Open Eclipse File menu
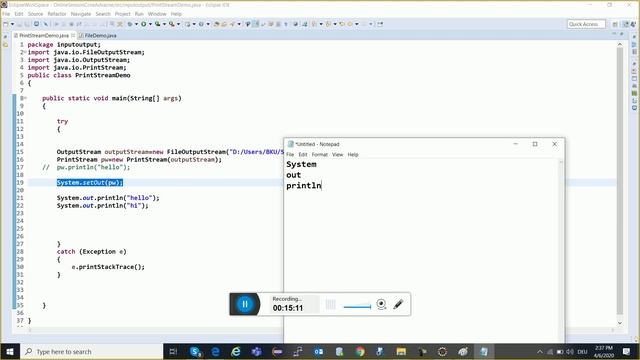This screenshot has height=360, width=640. click(x=6, y=14)
